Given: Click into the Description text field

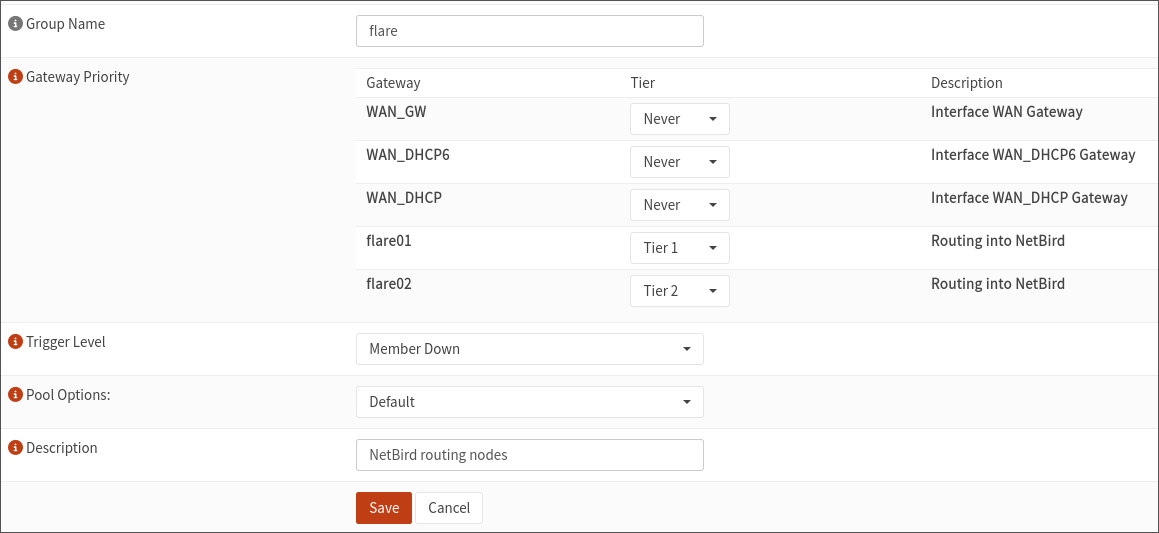Looking at the screenshot, I should click(529, 455).
